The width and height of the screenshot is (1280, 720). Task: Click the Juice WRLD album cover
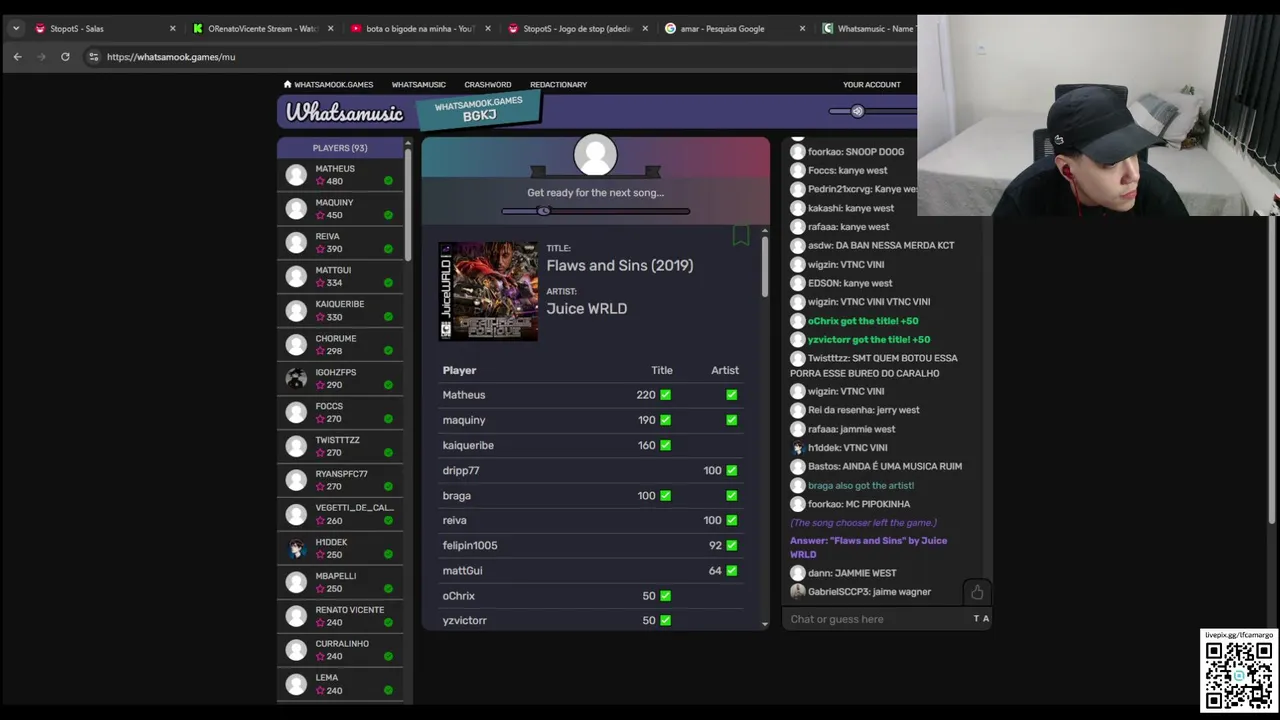tap(488, 291)
